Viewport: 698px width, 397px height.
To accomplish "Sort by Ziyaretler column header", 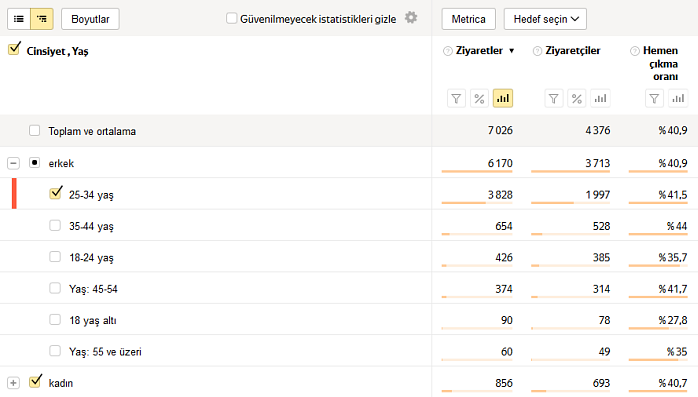I will tap(479, 51).
